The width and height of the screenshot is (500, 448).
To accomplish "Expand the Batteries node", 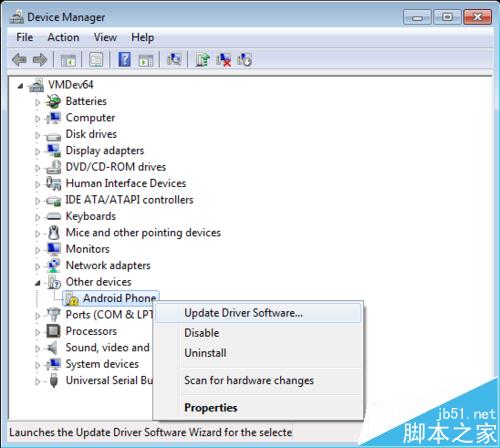I will pos(38,102).
